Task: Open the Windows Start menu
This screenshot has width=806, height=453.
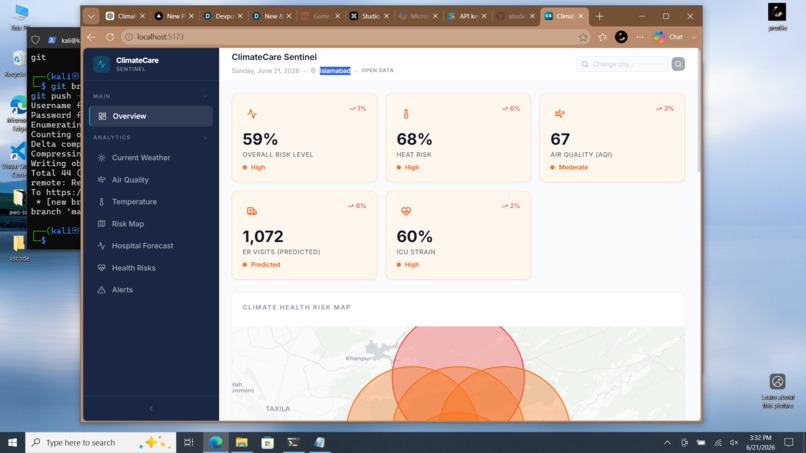Action: [x=12, y=443]
